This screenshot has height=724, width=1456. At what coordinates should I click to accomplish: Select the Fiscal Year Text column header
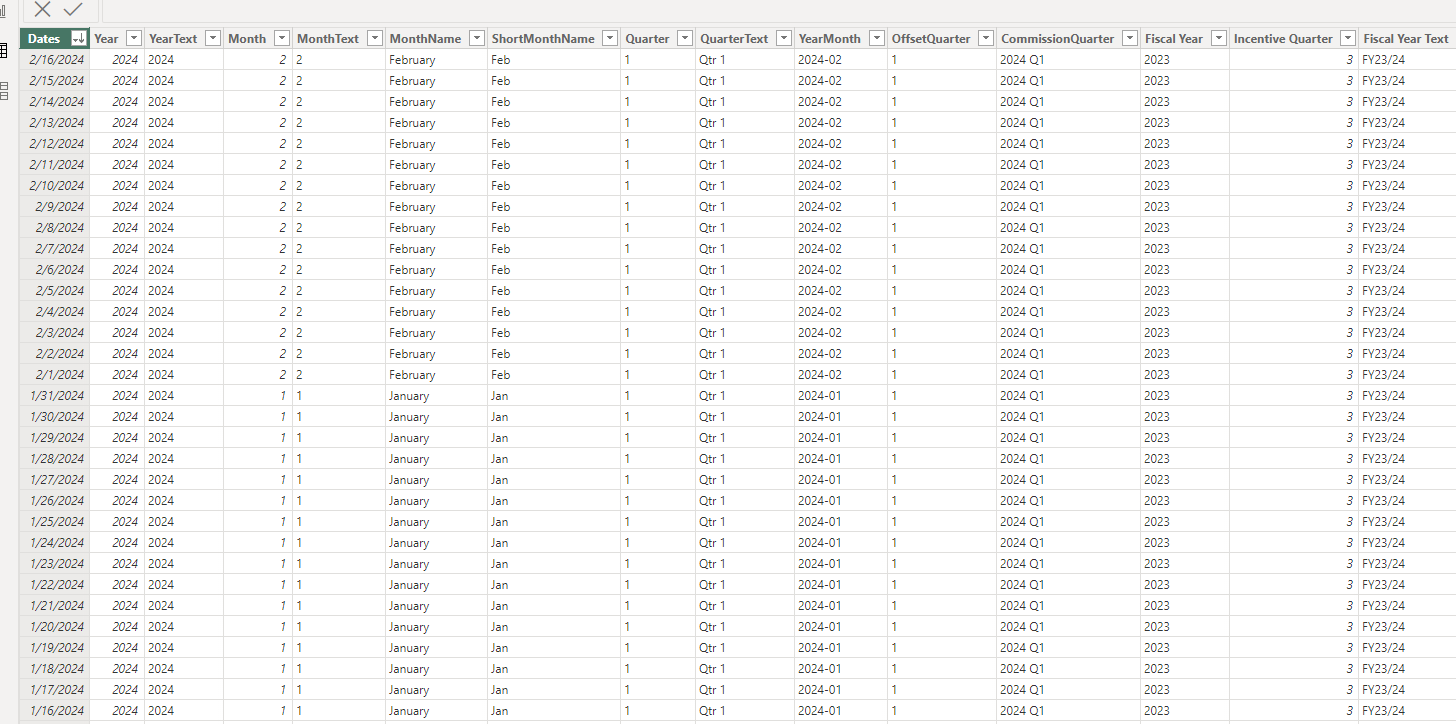coord(1406,38)
